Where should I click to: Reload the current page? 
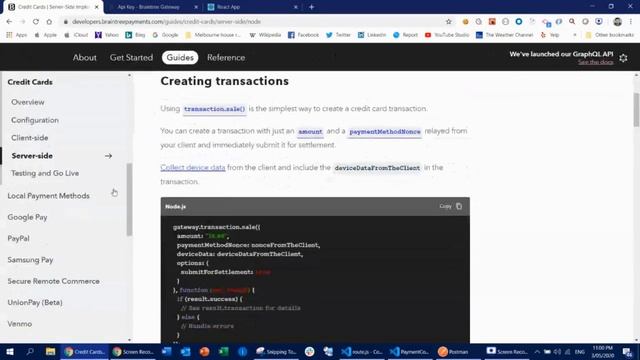(x=36, y=22)
